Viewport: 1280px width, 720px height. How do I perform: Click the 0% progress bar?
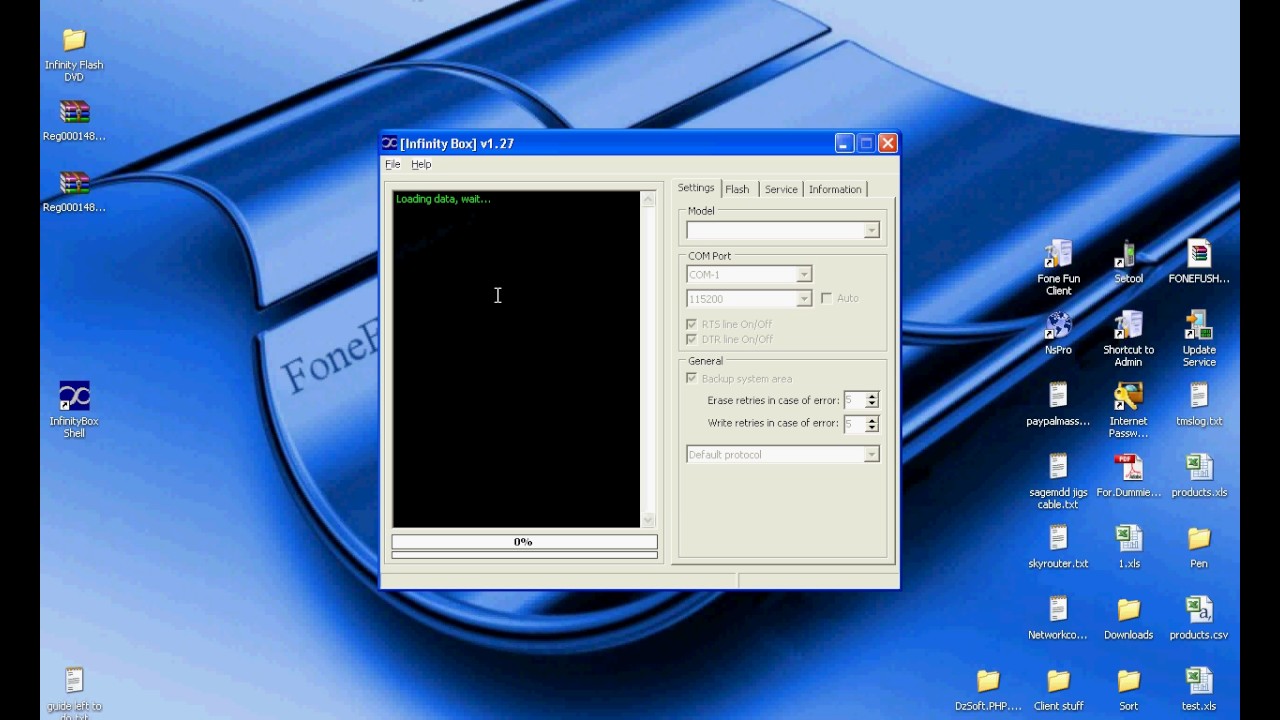pyautogui.click(x=524, y=541)
